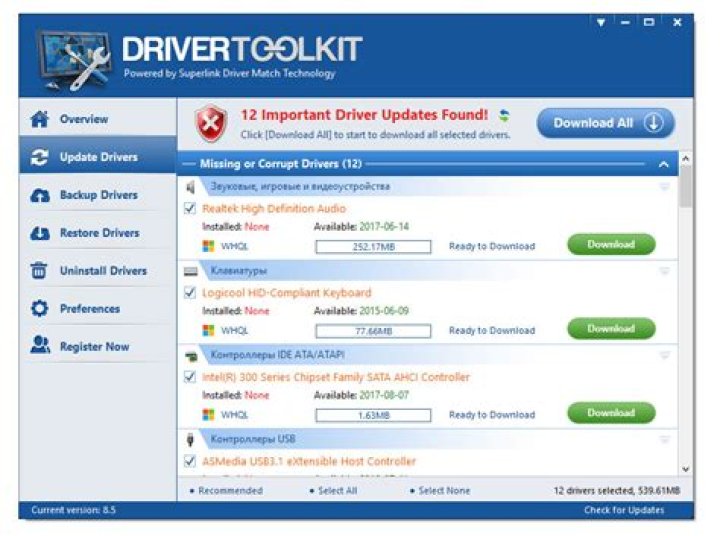Uncheck Realtek High Definition Audio checkbox
The height and width of the screenshot is (536, 720).
click(190, 209)
